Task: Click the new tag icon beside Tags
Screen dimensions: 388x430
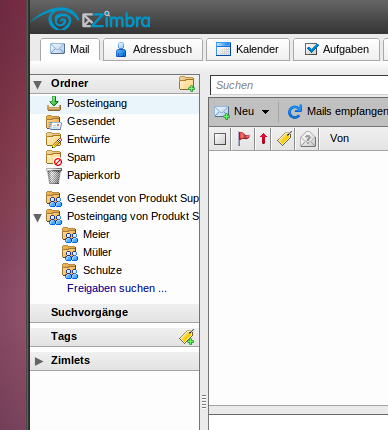Action: pyautogui.click(x=187, y=337)
